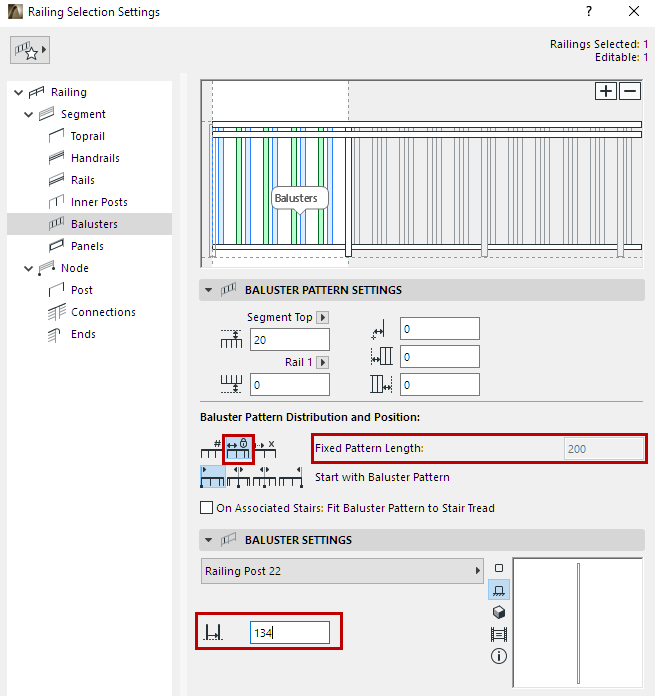This screenshot has width=655, height=696.
Task: Choose the last of the four pattern alignment icons
Action: click(291, 477)
